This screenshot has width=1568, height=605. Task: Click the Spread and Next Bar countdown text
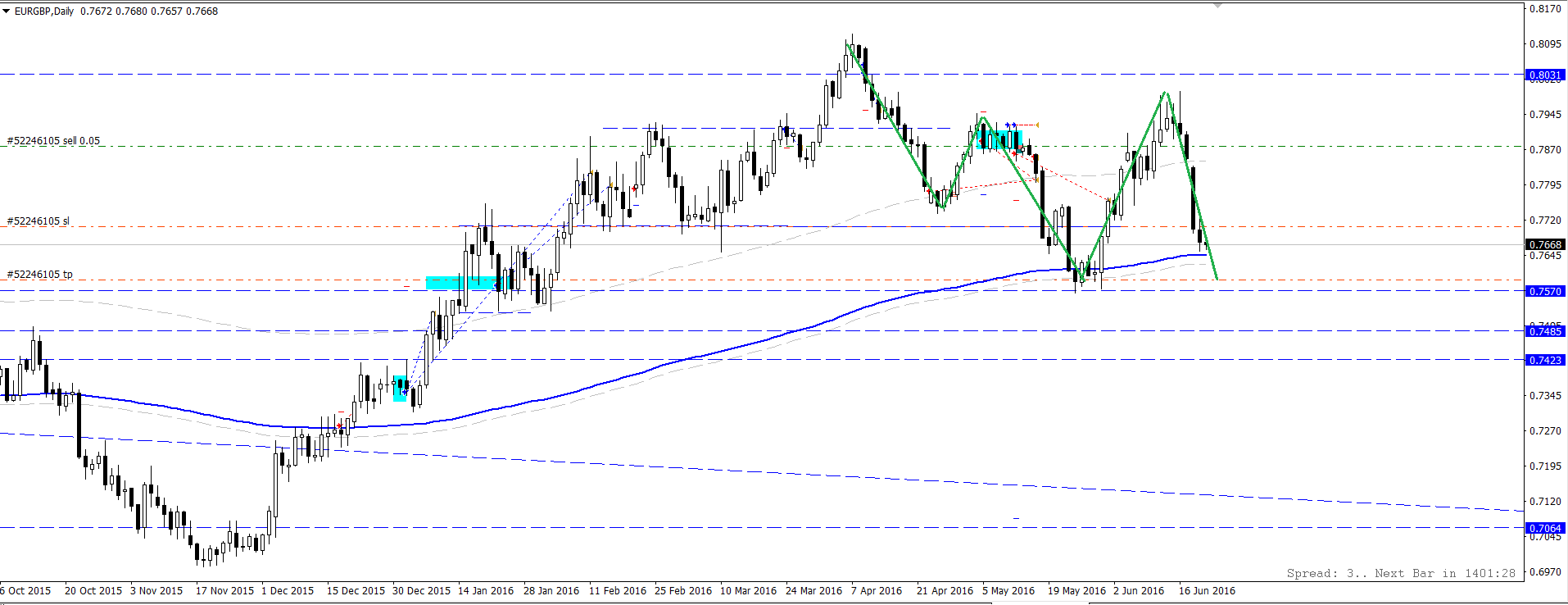tap(1401, 573)
